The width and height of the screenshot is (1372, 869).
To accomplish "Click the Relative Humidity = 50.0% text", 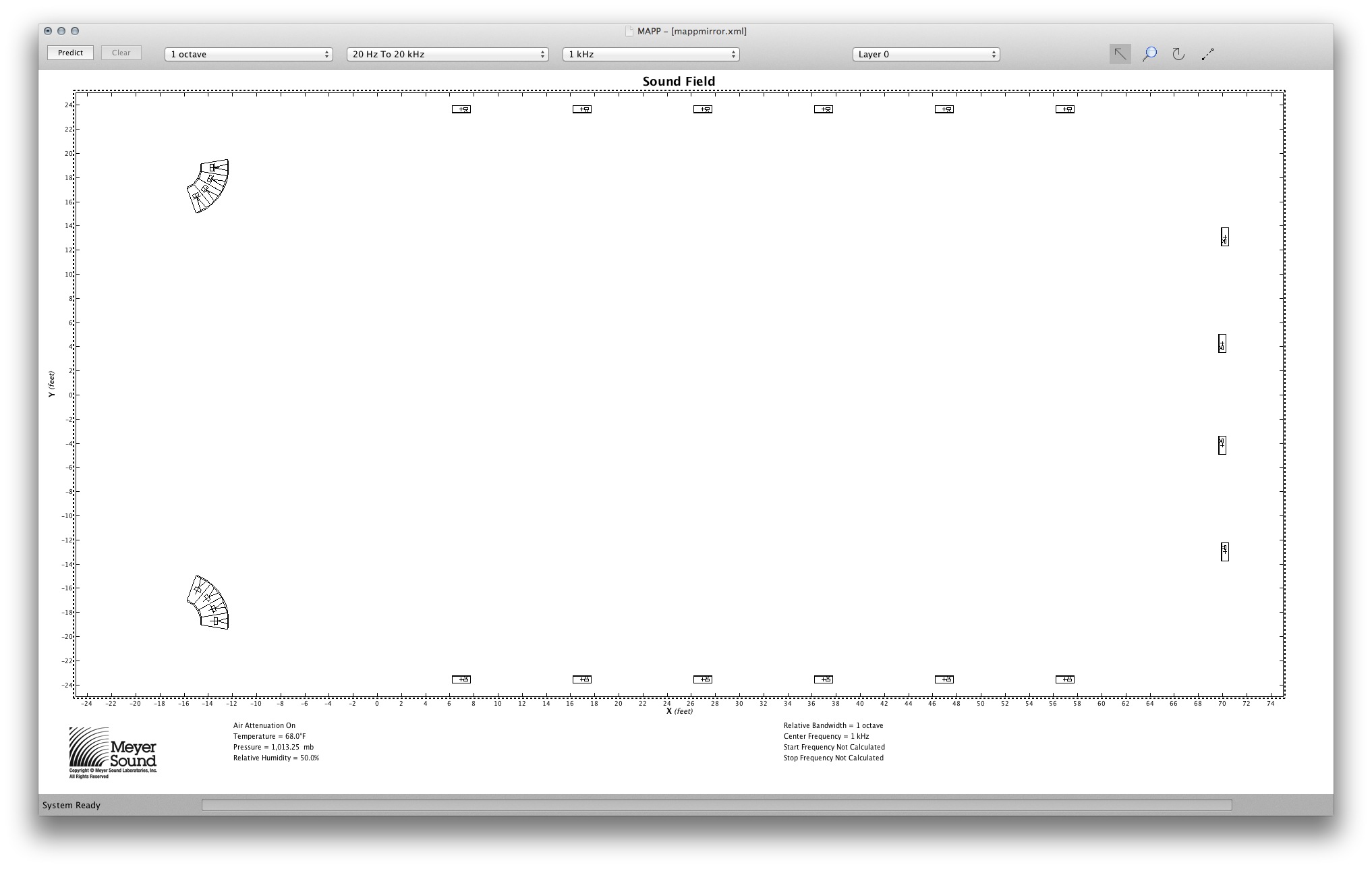I will [276, 758].
